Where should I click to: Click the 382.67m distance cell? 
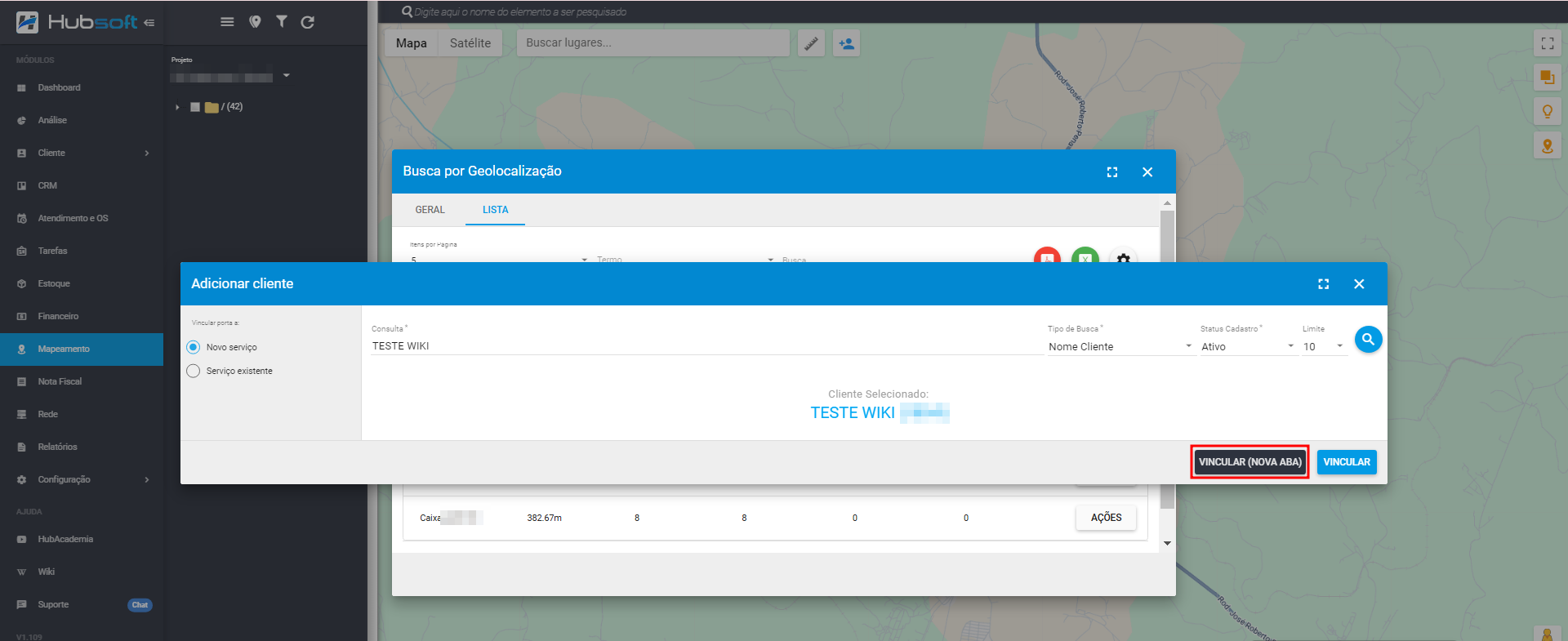(544, 518)
